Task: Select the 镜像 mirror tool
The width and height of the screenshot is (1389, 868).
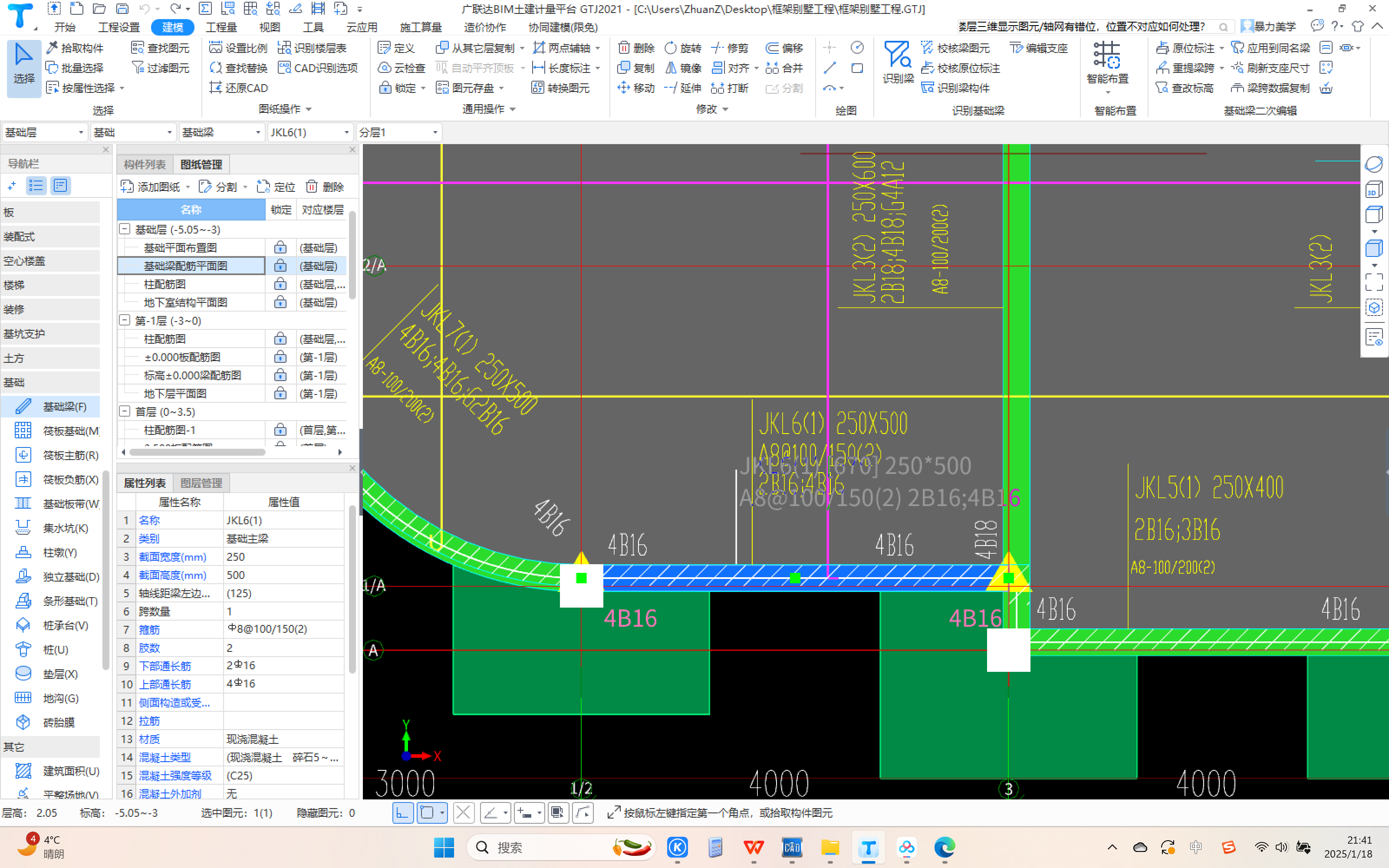Action: 682,68
